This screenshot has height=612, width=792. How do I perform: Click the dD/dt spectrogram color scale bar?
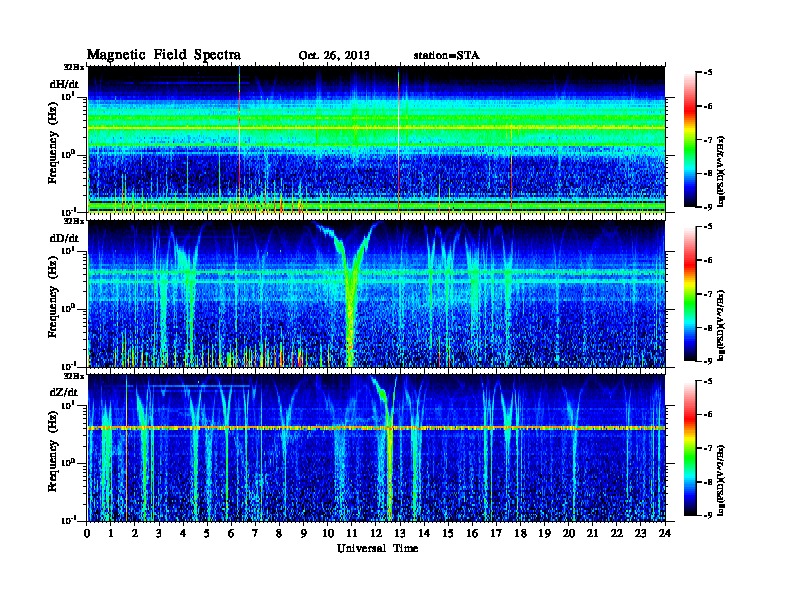pyautogui.click(x=690, y=293)
